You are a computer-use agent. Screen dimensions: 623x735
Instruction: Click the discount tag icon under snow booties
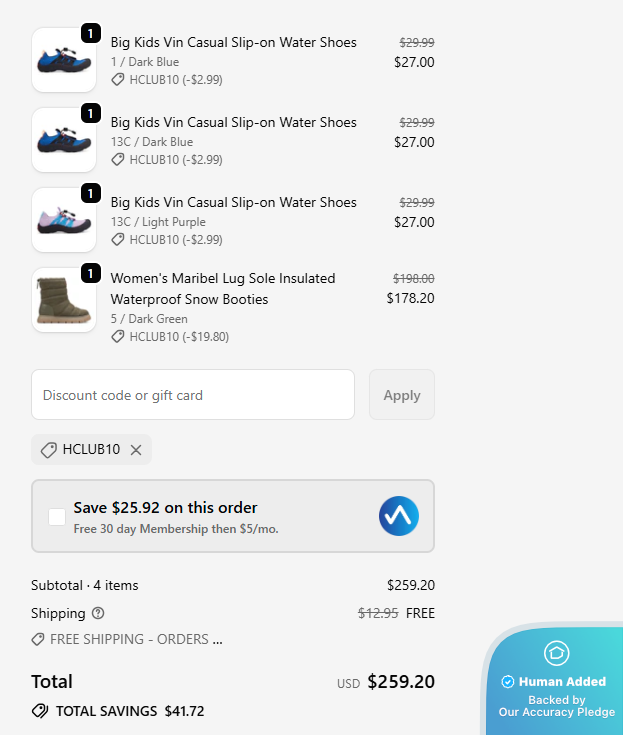pos(118,337)
